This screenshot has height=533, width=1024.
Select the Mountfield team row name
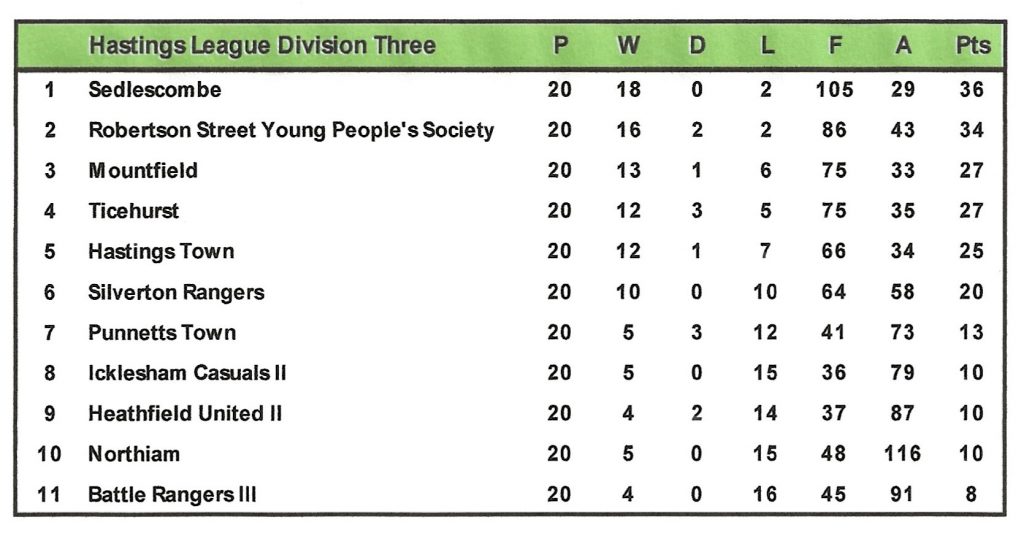[x=143, y=171]
